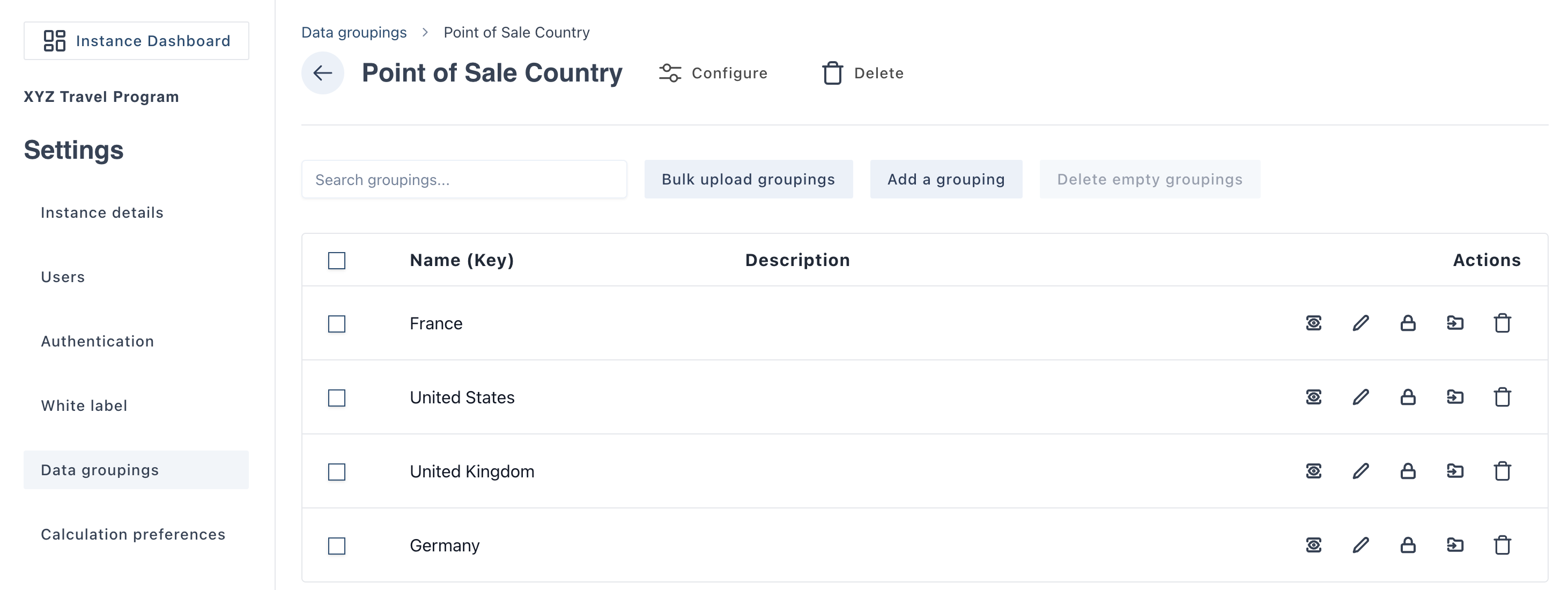Click the pencil icon for Germany
The height and width of the screenshot is (590, 1568).
pos(1360,545)
